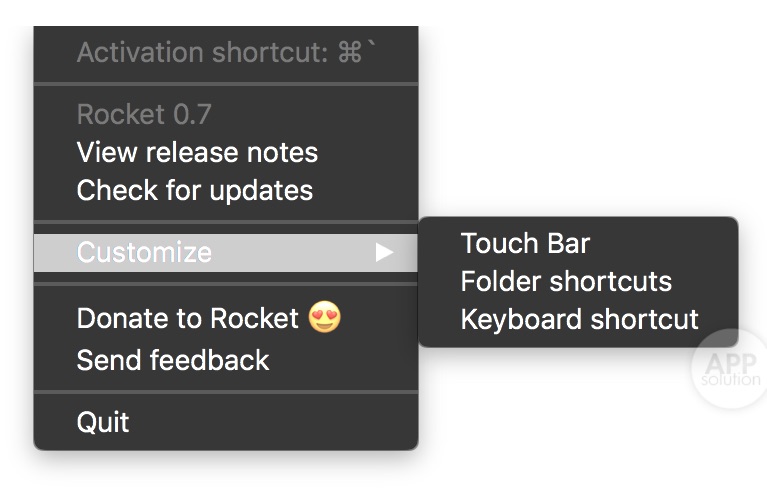This screenshot has height=492, width=767.
Task: Check for updates to Rocket
Action: pyautogui.click(x=194, y=190)
